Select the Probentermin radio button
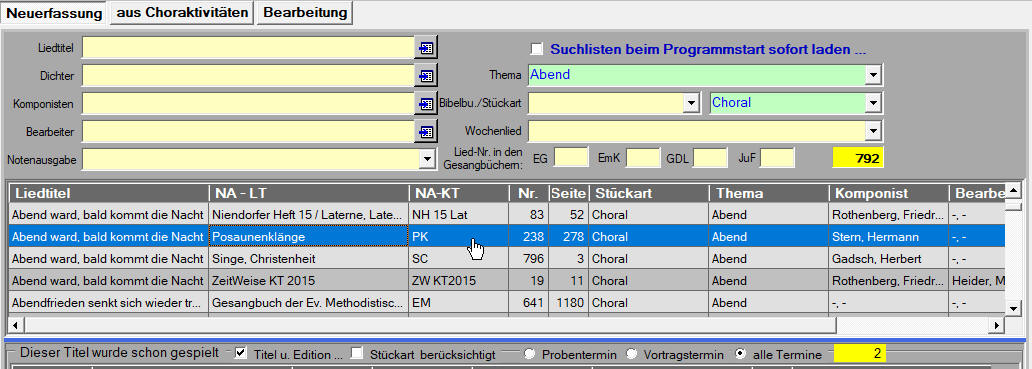The height and width of the screenshot is (369, 1032). pyautogui.click(x=529, y=354)
